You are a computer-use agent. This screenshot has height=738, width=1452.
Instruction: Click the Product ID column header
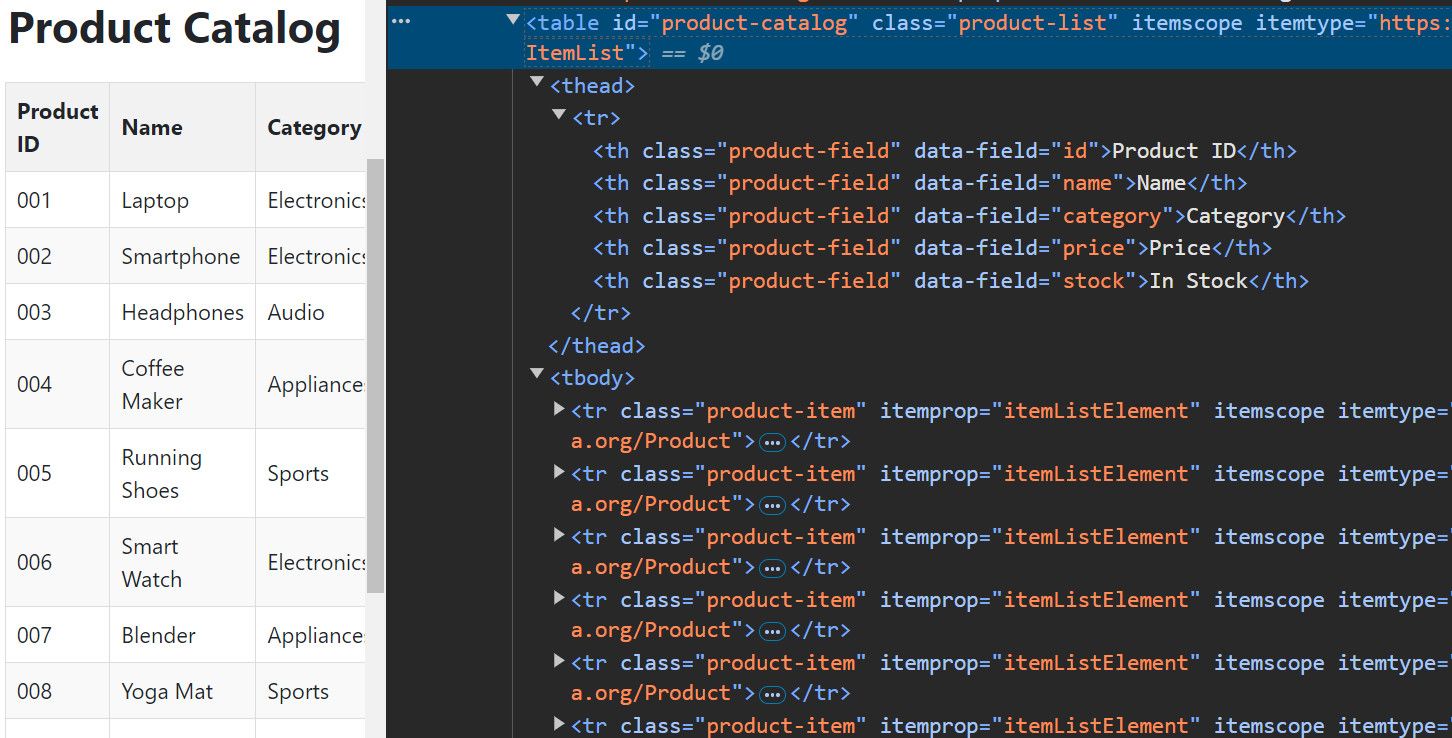tap(58, 127)
